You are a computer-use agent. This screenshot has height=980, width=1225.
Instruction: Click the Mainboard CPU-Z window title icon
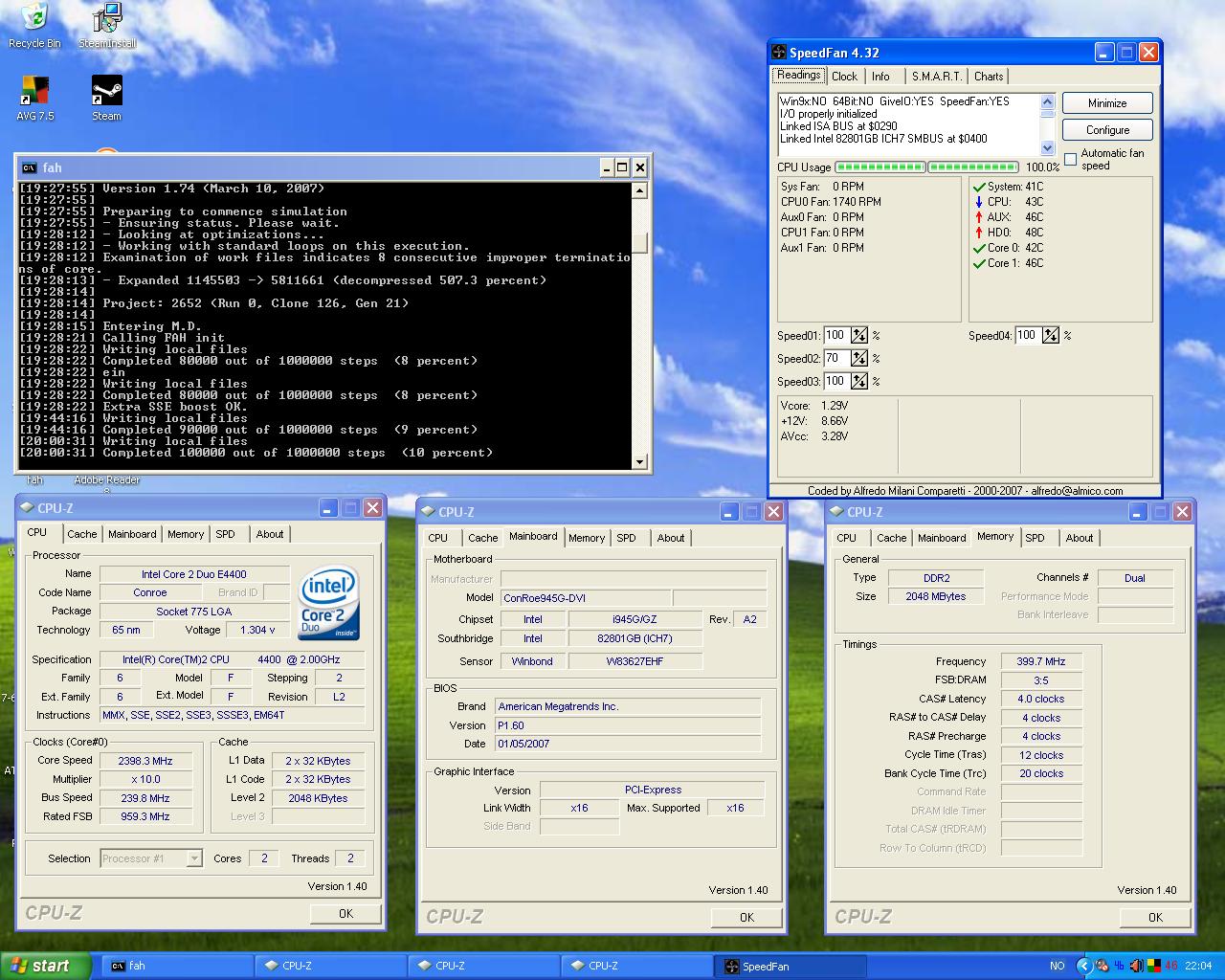[x=427, y=512]
